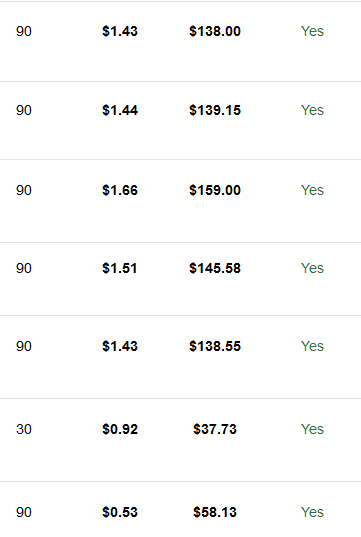The height and width of the screenshot is (537, 361).
Task: Click the $37.73 price
Action: pos(215,429)
